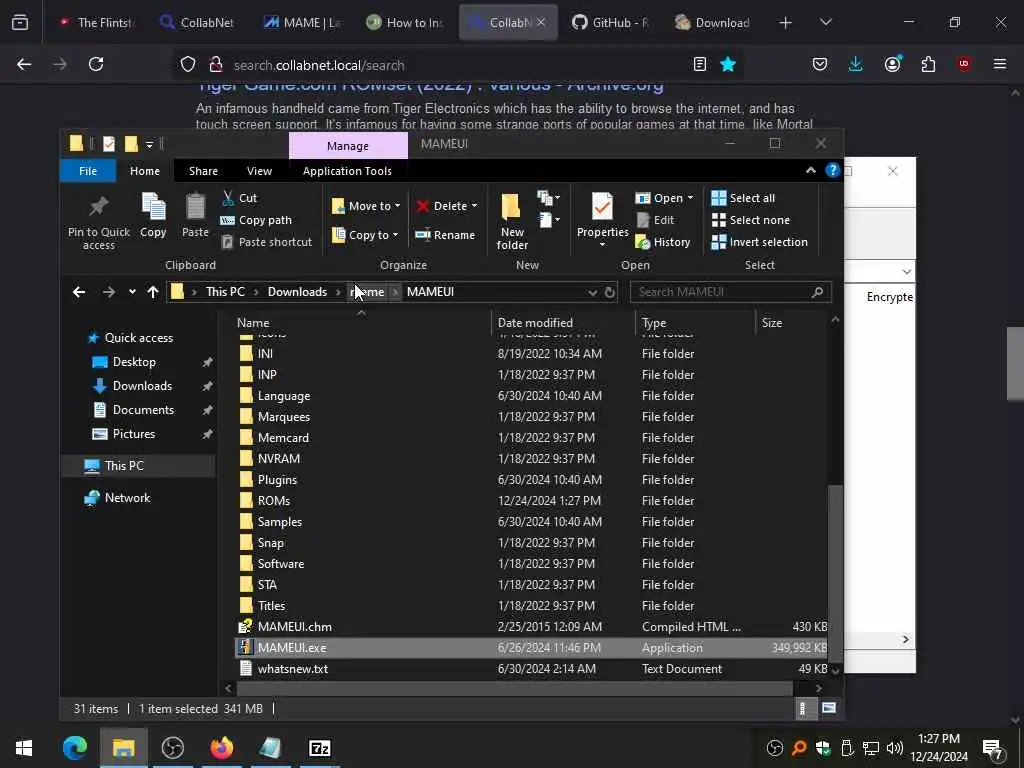Click Edit in the Open group

click(655, 220)
